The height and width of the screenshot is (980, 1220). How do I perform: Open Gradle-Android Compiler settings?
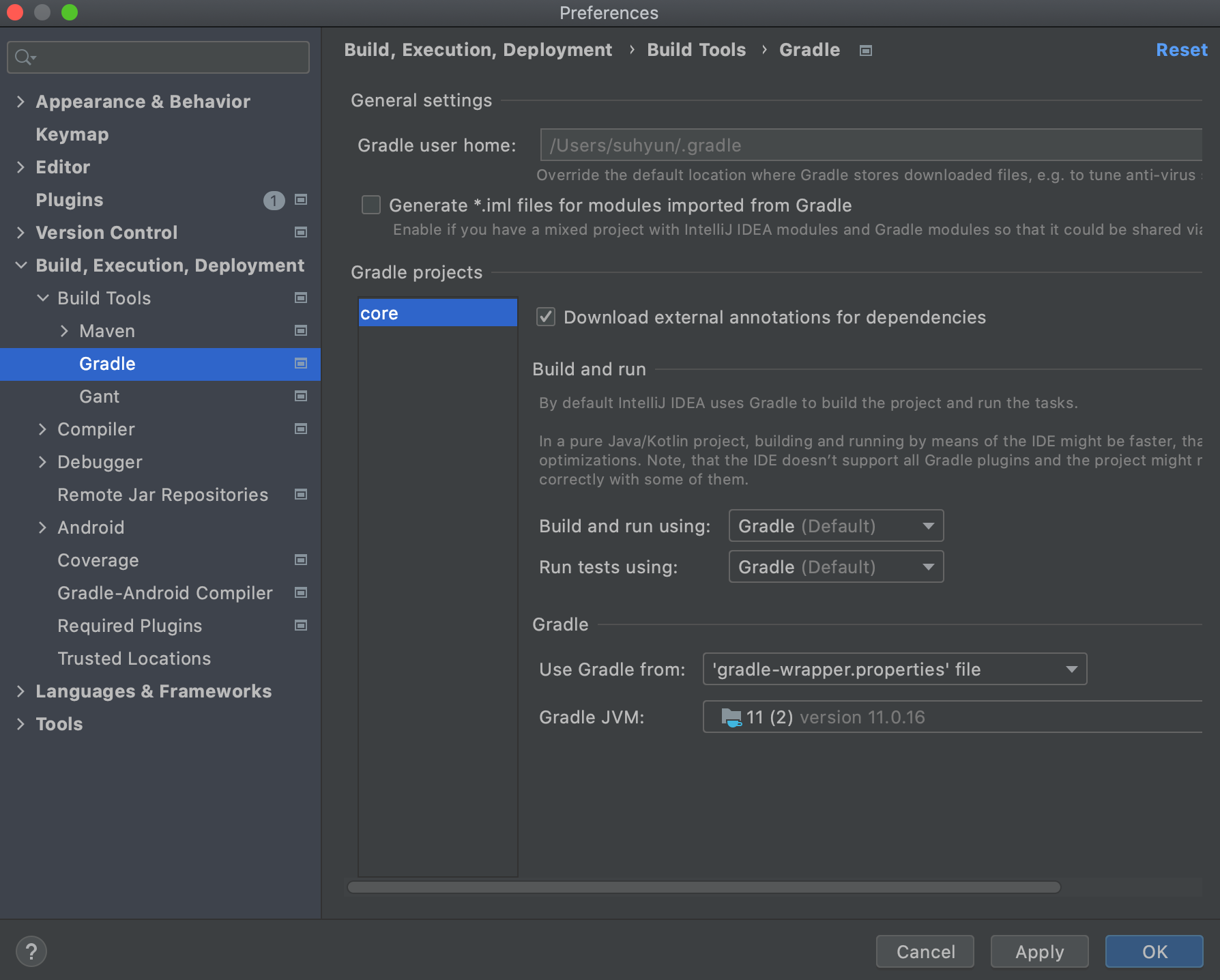165,593
